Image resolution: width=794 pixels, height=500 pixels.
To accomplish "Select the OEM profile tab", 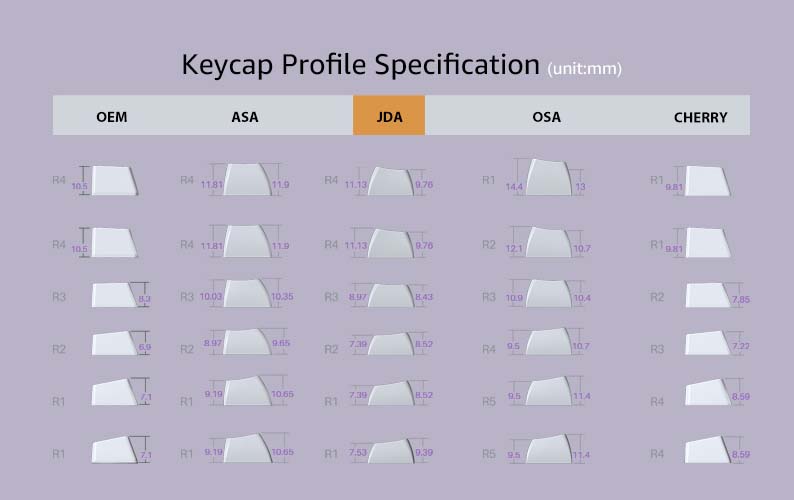I will click(x=112, y=117).
